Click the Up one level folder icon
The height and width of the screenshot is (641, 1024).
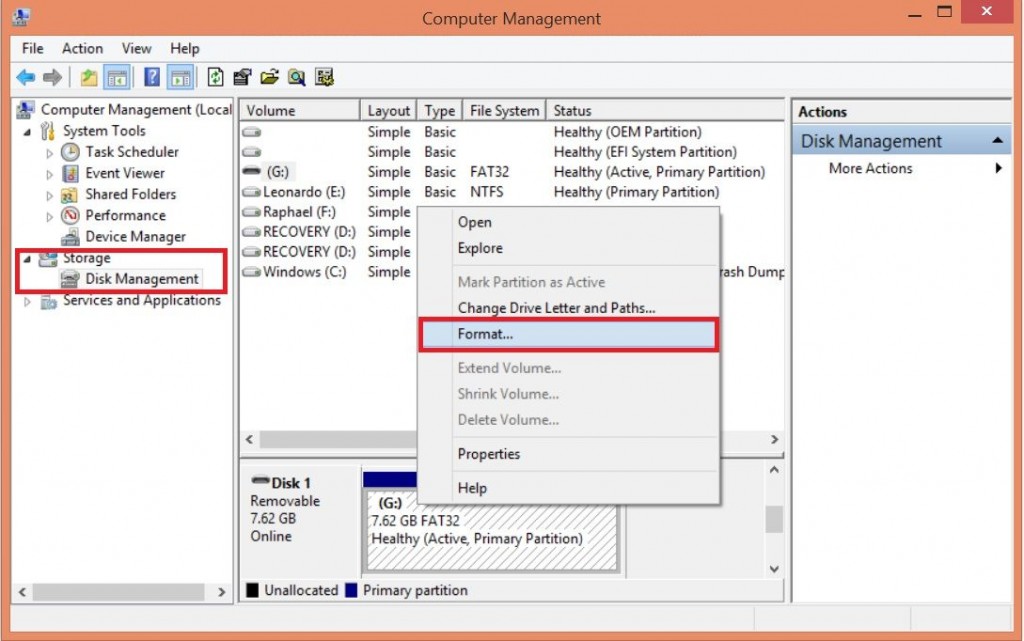pyautogui.click(x=90, y=77)
